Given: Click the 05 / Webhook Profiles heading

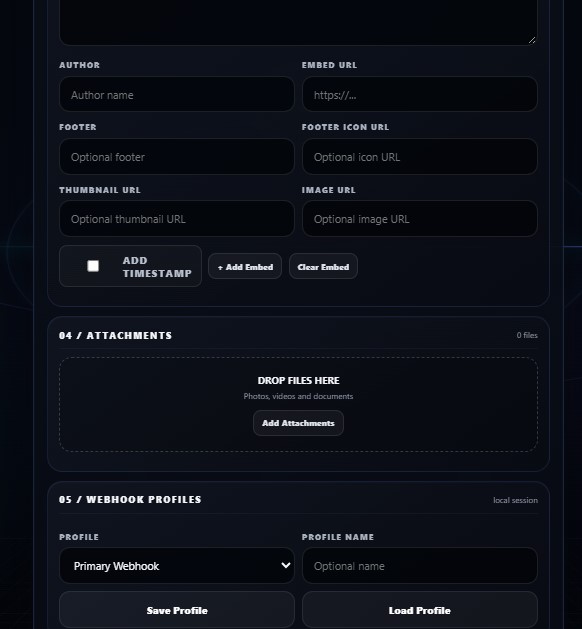Looking at the screenshot, I should pyautogui.click(x=130, y=499).
